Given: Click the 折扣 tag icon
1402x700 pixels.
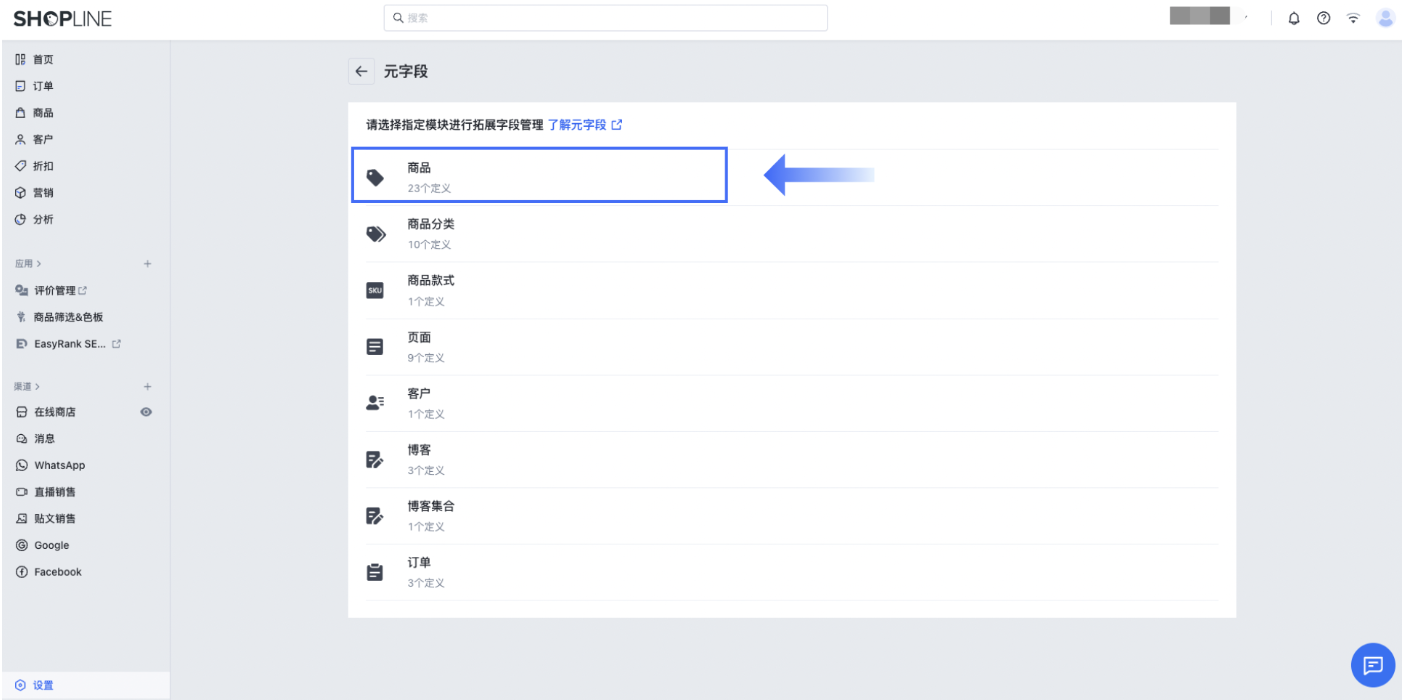Looking at the screenshot, I should click(21, 166).
